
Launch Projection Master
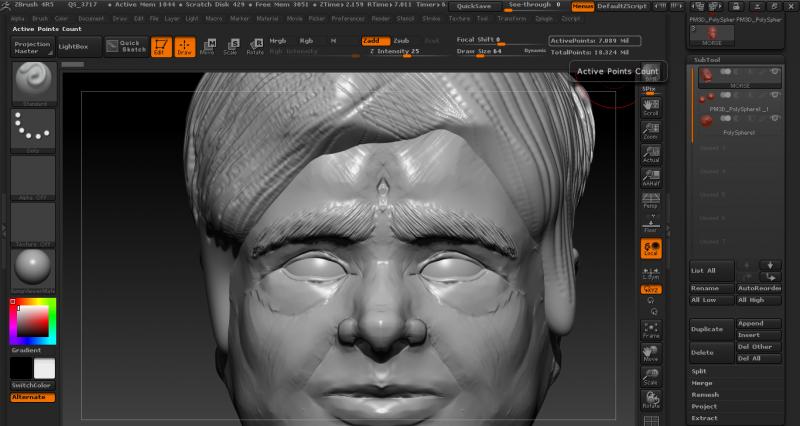pyautogui.click(x=32, y=47)
